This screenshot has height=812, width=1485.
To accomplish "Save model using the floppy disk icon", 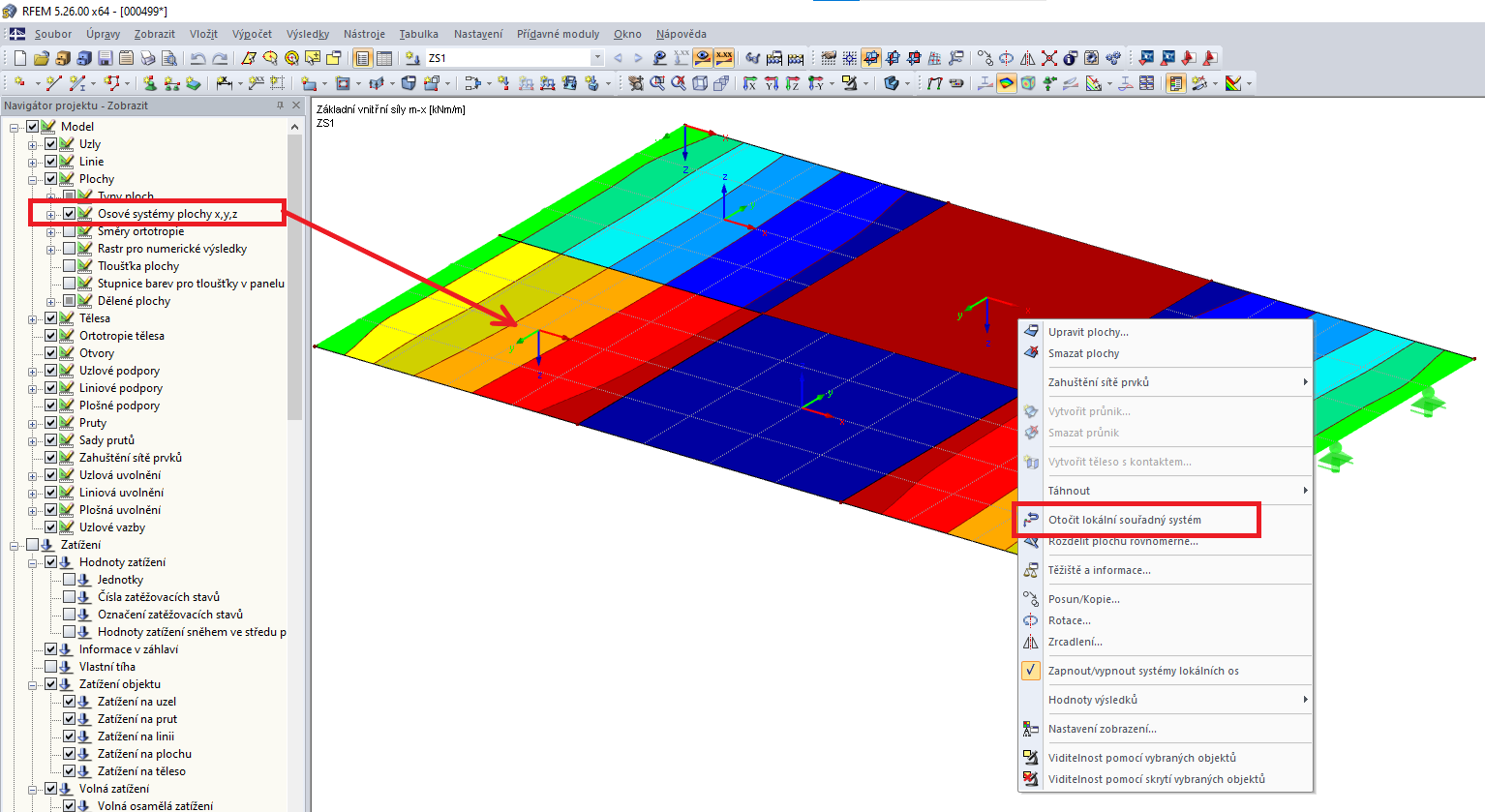I will (106, 58).
